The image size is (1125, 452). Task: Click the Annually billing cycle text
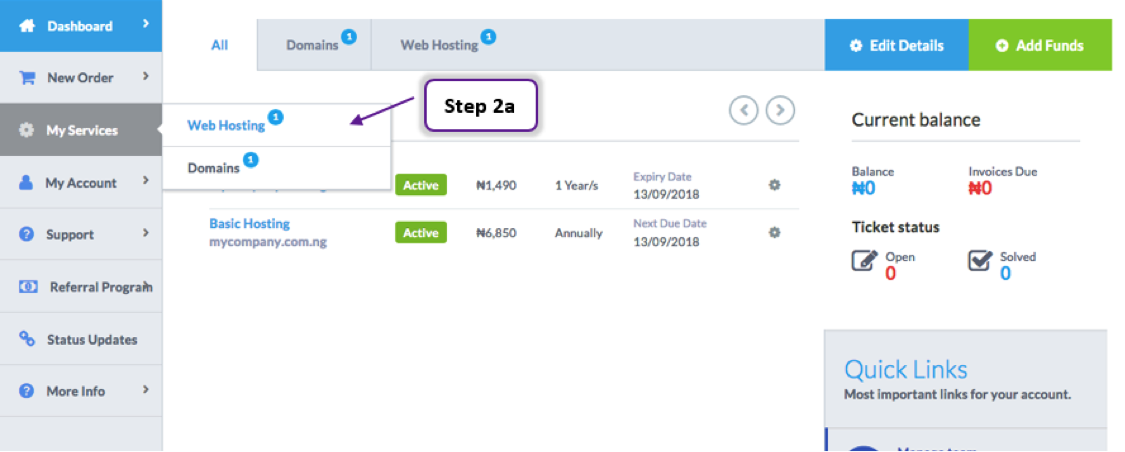click(578, 233)
